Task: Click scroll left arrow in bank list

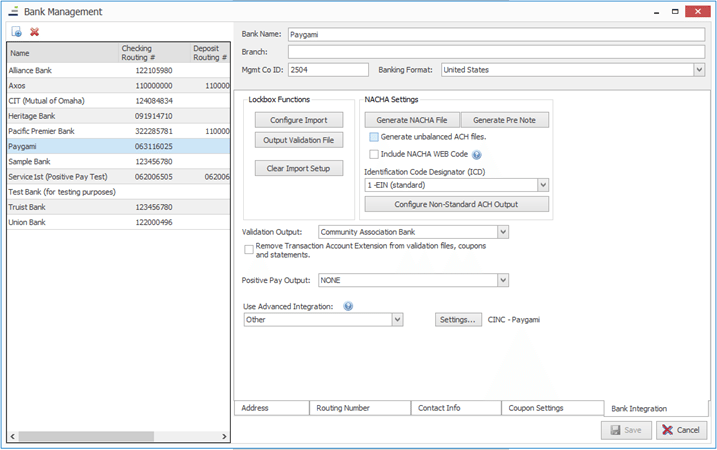Action: 13,436
